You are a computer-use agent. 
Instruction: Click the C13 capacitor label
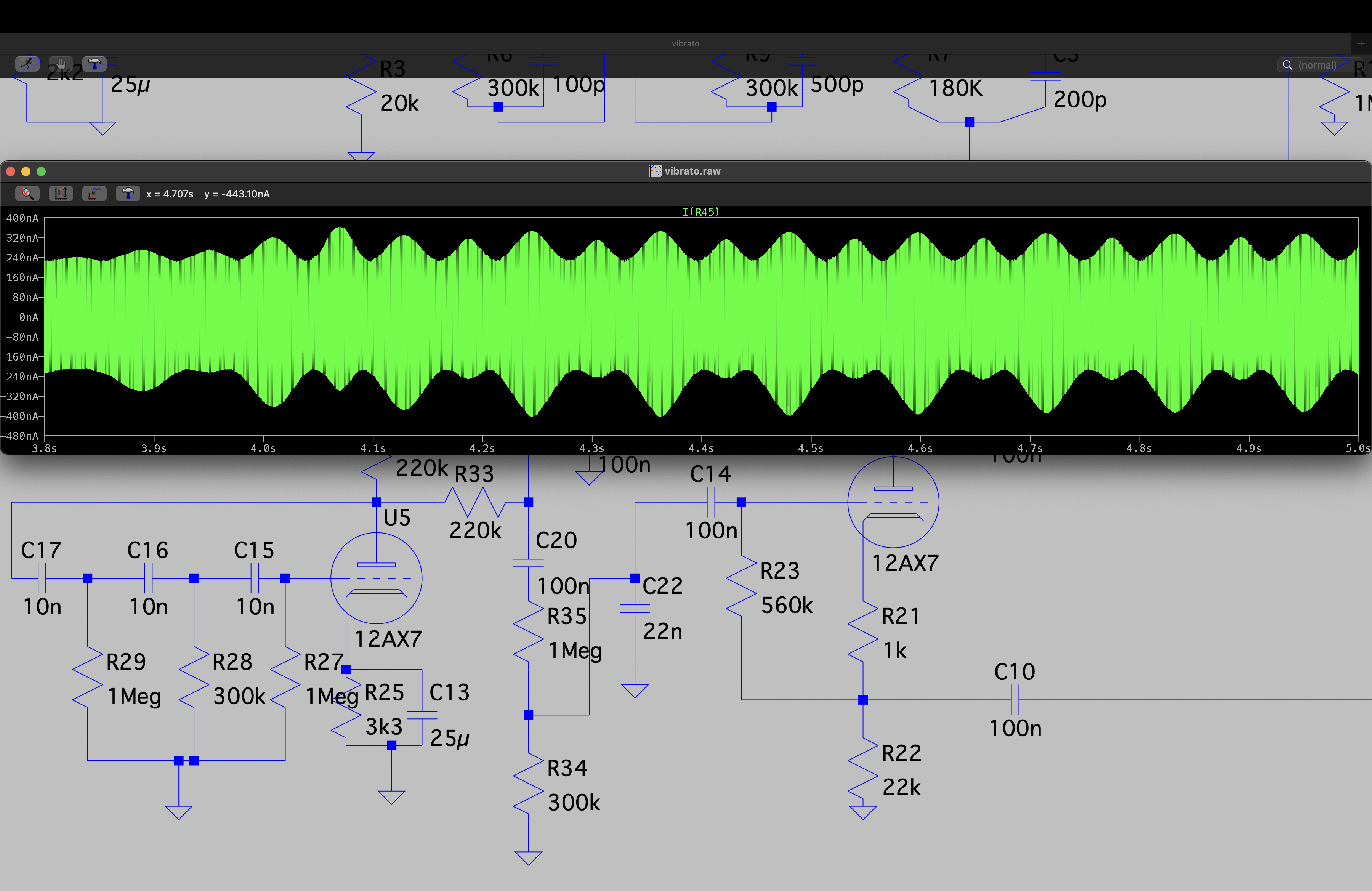point(449,692)
